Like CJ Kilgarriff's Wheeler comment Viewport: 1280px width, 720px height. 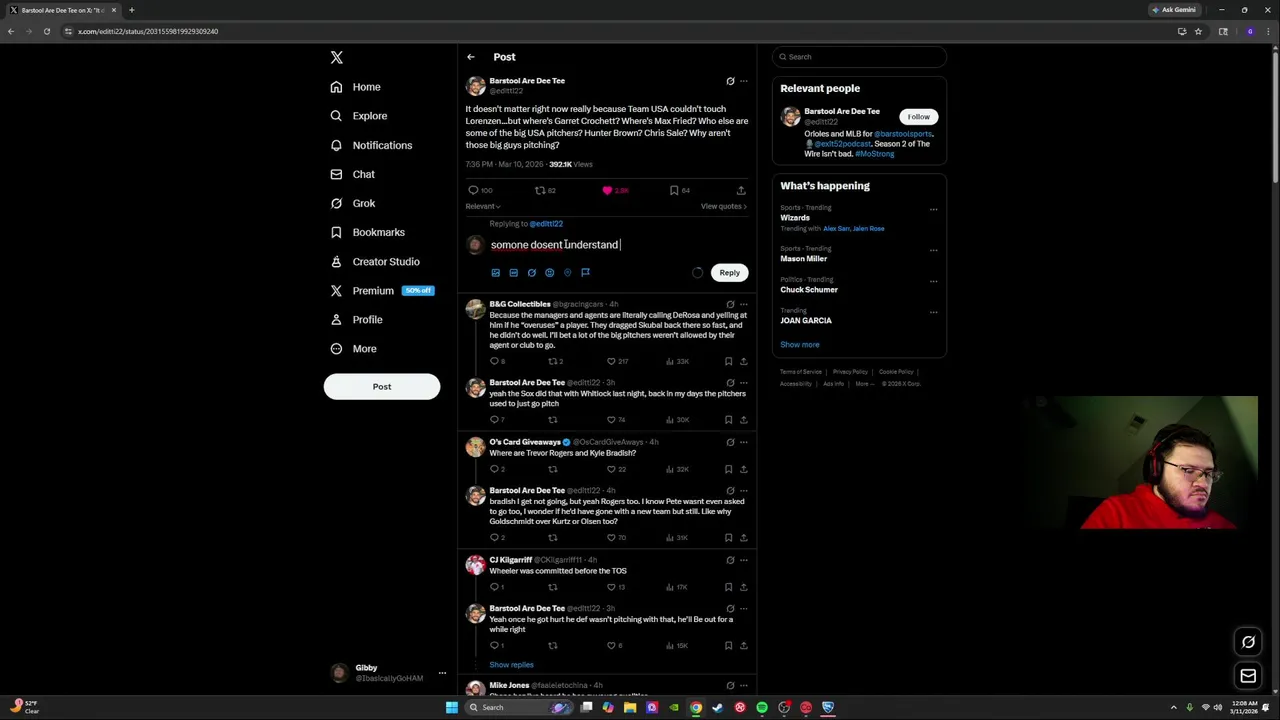pos(616,587)
